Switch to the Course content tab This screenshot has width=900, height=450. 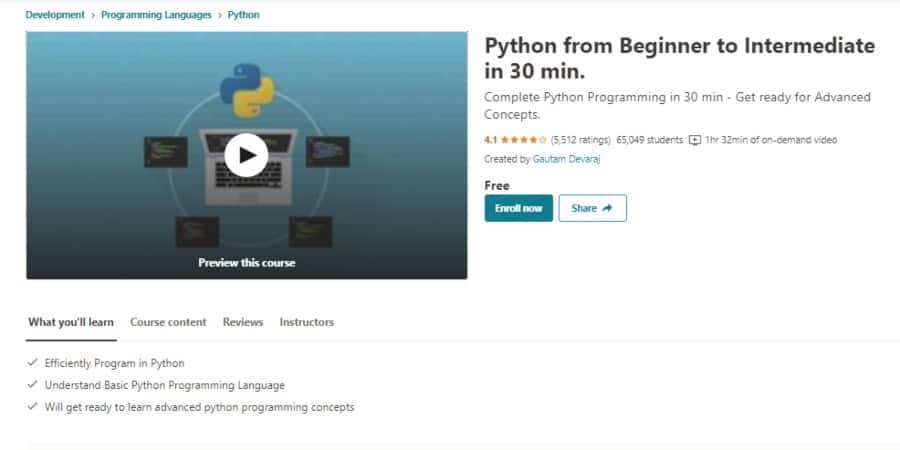point(168,322)
